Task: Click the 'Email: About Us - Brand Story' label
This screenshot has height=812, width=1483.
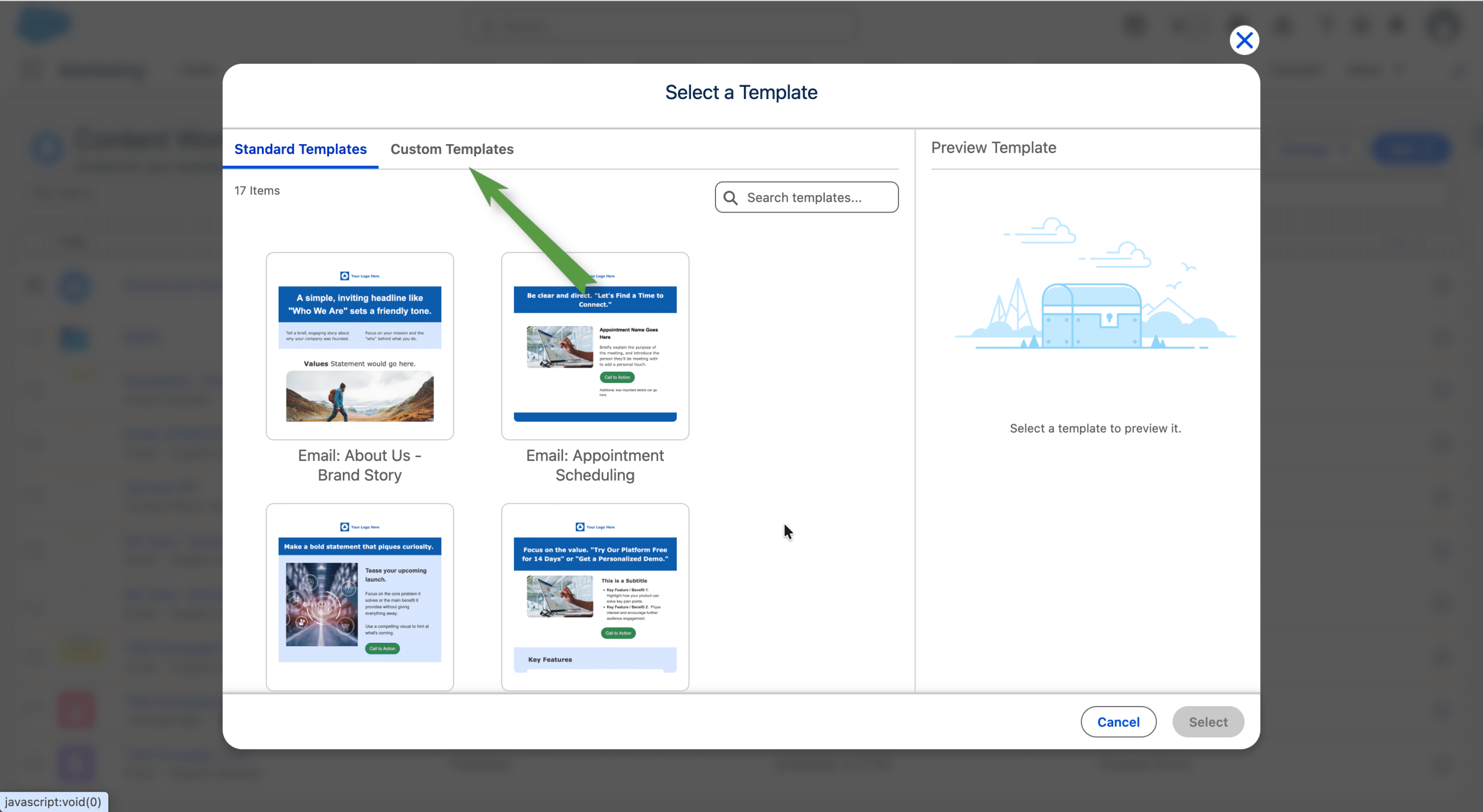Action: (360, 465)
